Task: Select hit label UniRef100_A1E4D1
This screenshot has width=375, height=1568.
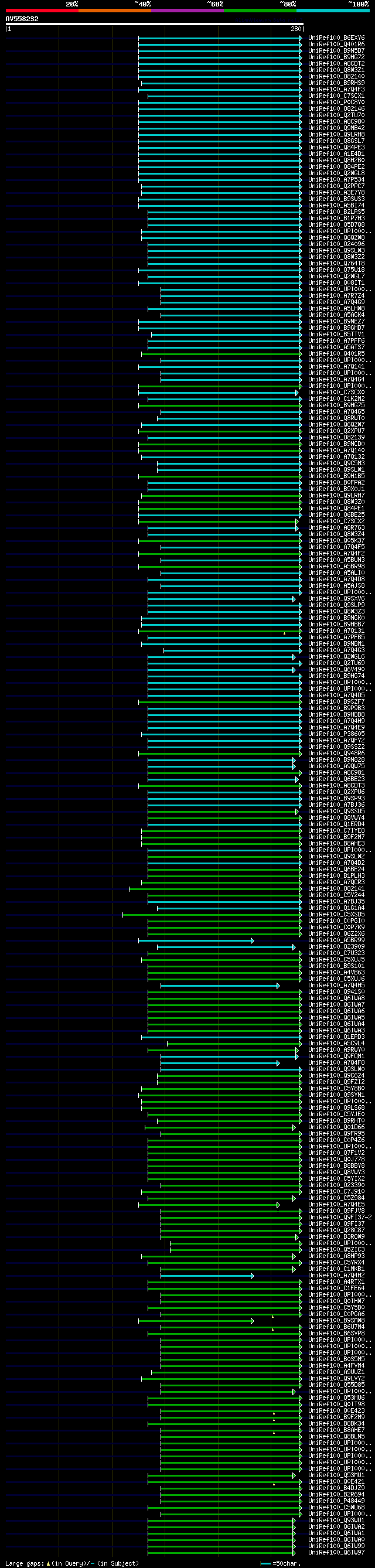Action: [337, 154]
